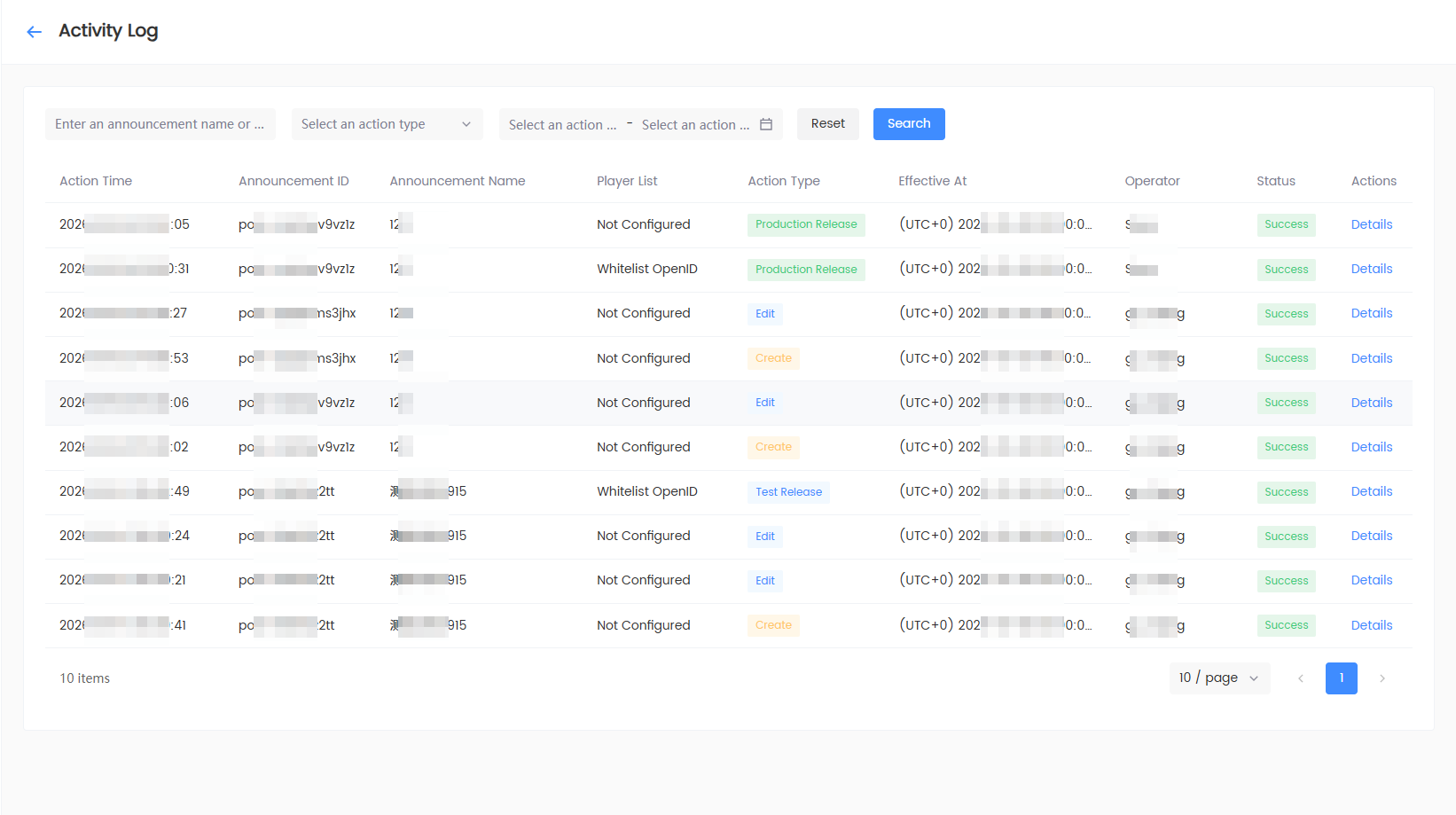The height and width of the screenshot is (815, 1456).
Task: Click the 'Action Type' column header
Action: 784,181
